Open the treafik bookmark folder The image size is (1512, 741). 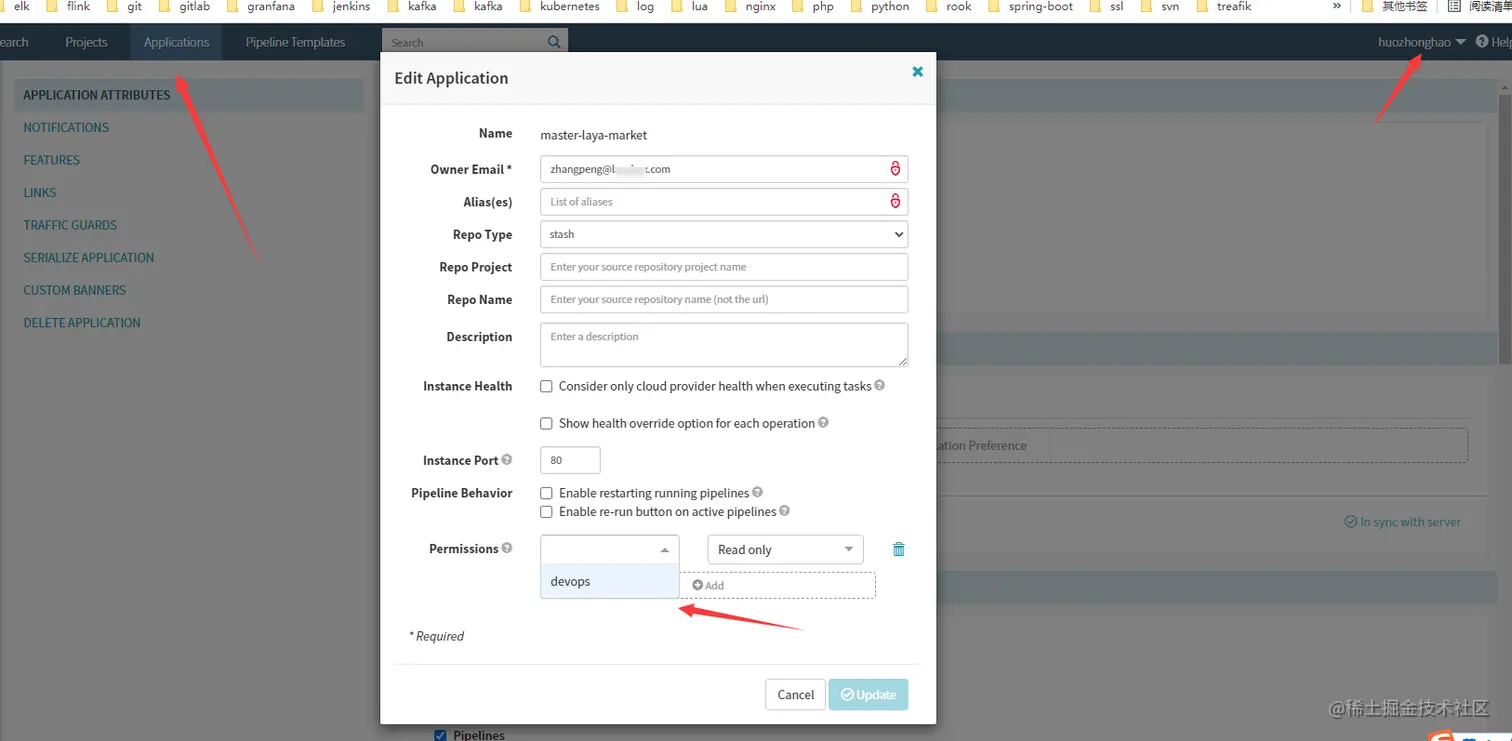click(x=1224, y=6)
